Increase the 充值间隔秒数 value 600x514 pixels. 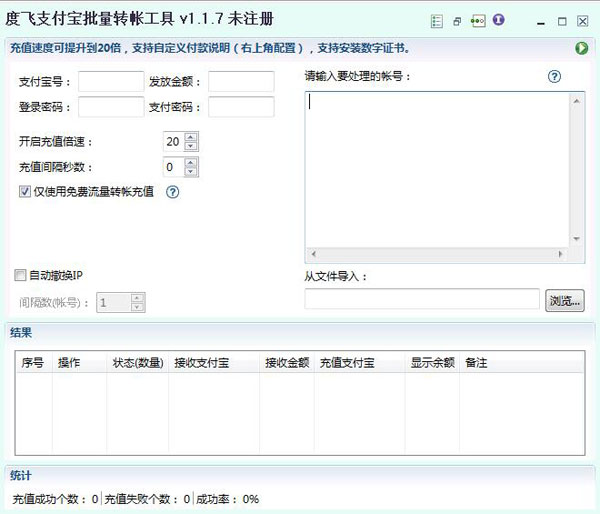[191, 163]
